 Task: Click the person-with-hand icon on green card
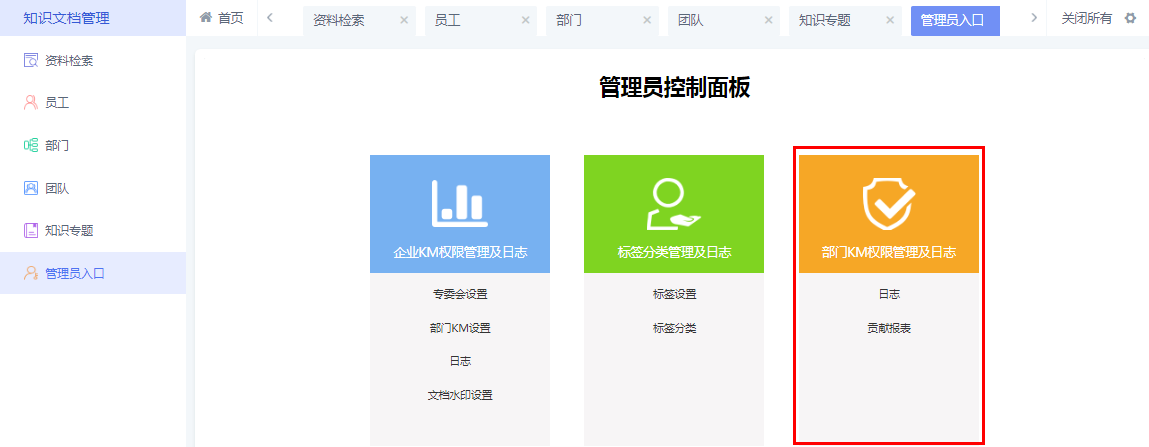[x=673, y=204]
